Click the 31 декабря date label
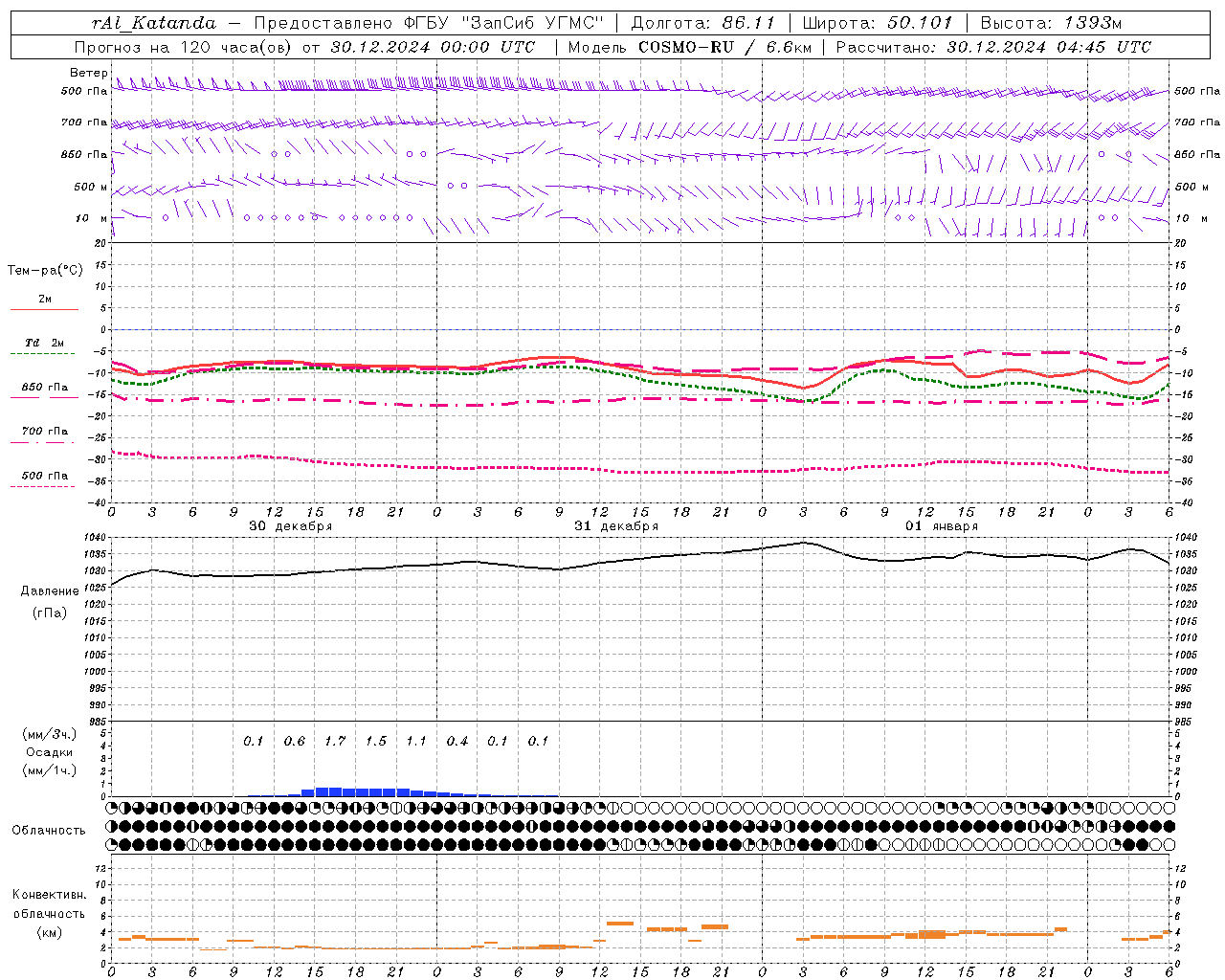Image resolution: width=1225 pixels, height=980 pixels. (x=616, y=526)
